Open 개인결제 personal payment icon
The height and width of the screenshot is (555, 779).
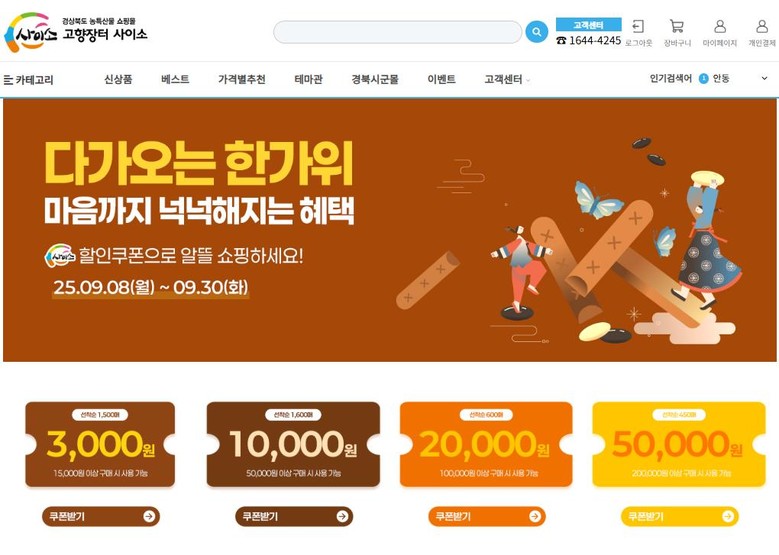pos(762,32)
